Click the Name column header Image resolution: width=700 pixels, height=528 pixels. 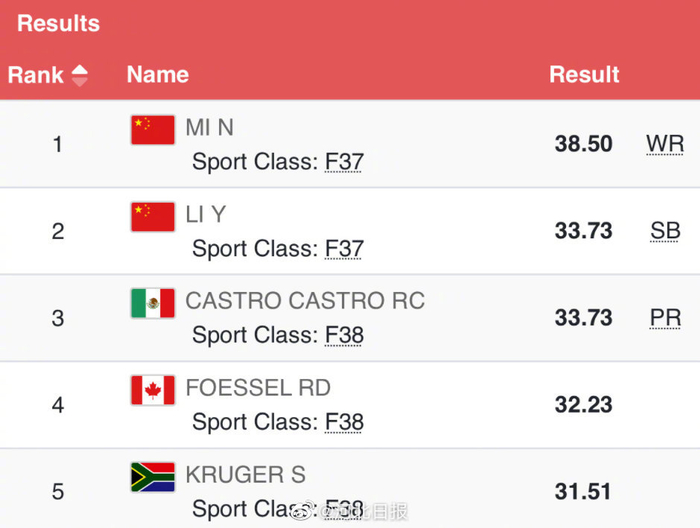157,75
